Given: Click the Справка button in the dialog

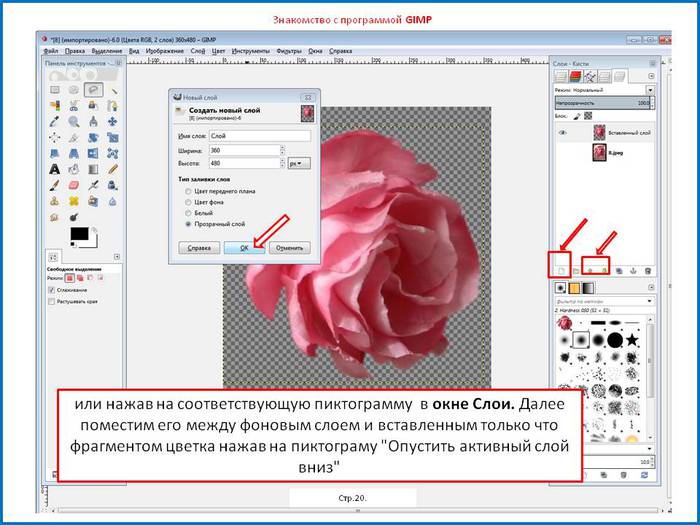Looking at the screenshot, I should (x=199, y=248).
